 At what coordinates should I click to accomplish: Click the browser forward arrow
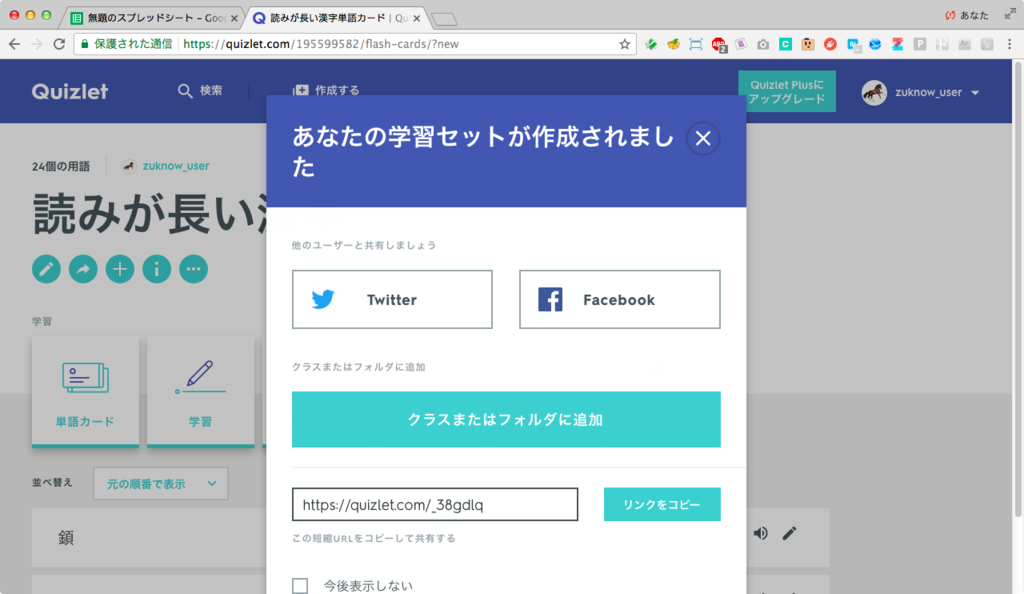pos(37,44)
